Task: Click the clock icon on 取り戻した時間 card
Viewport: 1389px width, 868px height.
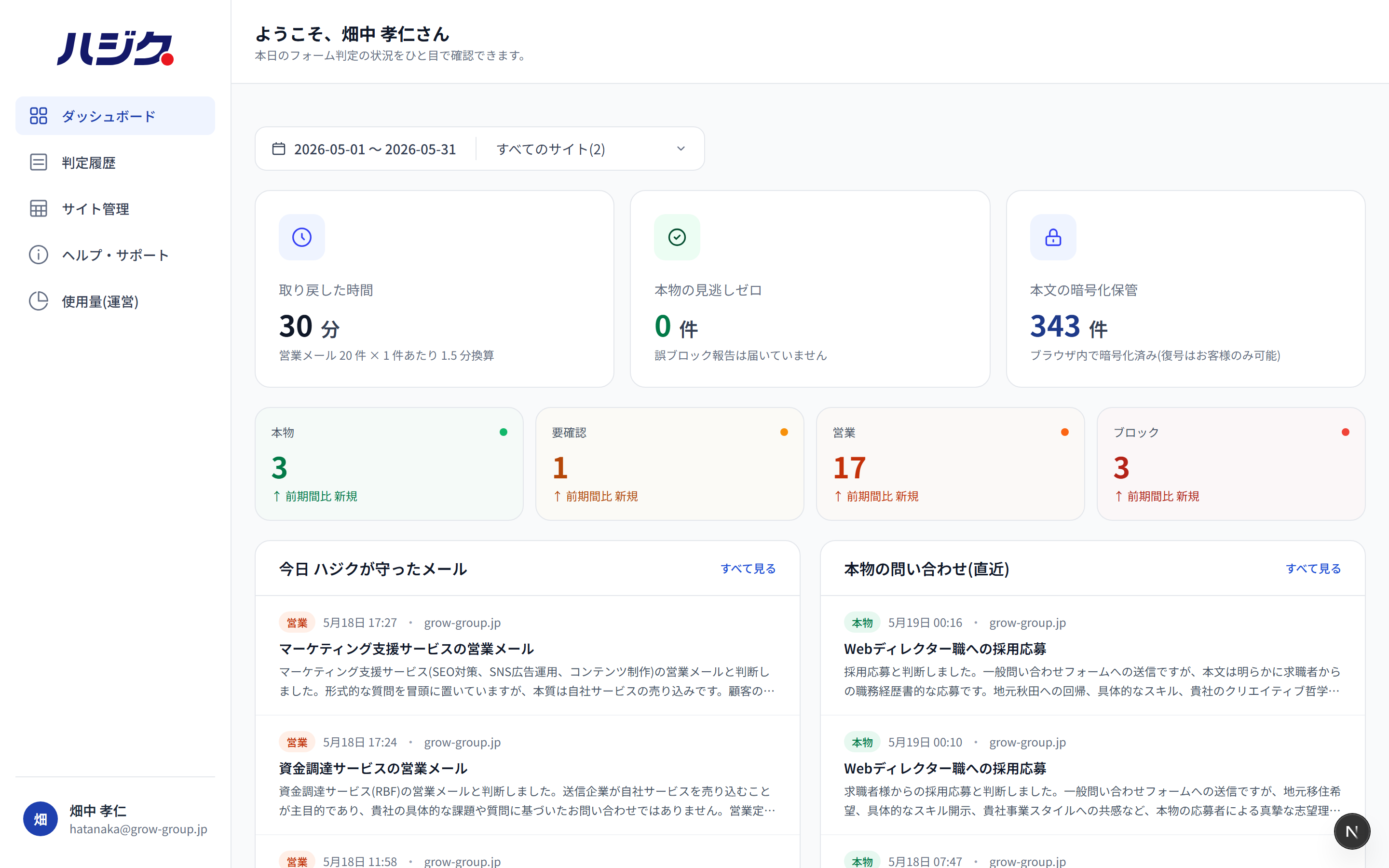Action: click(302, 237)
